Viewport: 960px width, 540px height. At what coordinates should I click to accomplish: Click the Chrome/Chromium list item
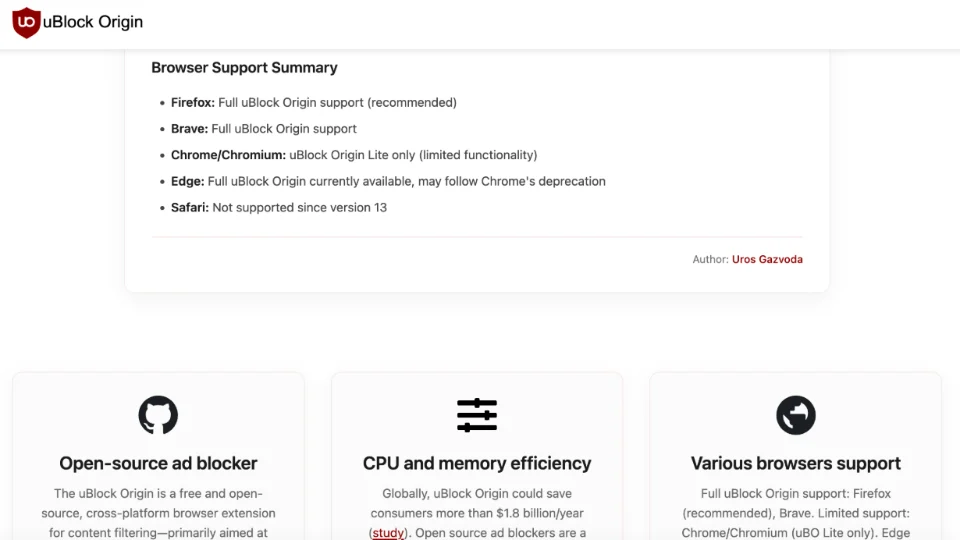coord(353,155)
